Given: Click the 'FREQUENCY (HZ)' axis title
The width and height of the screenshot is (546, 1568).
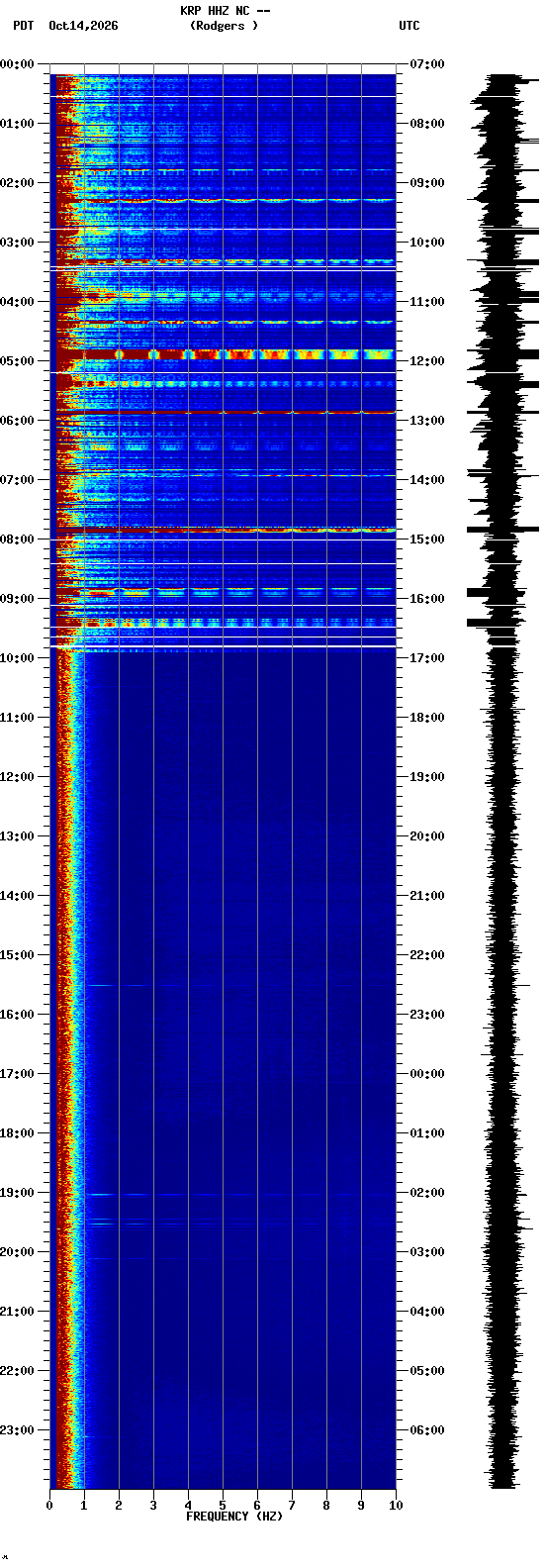Looking at the screenshot, I should pyautogui.click(x=234, y=1517).
